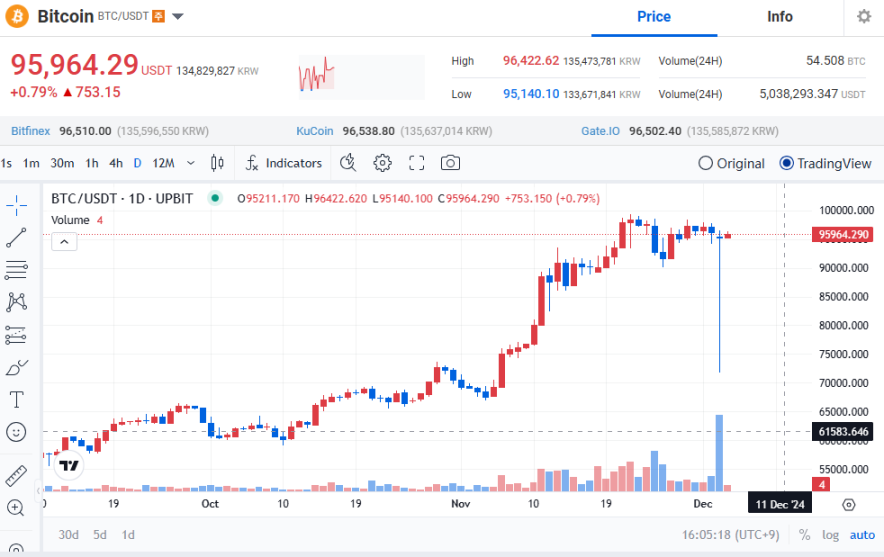
Task: Set chart range to 30d
Action: [68, 534]
